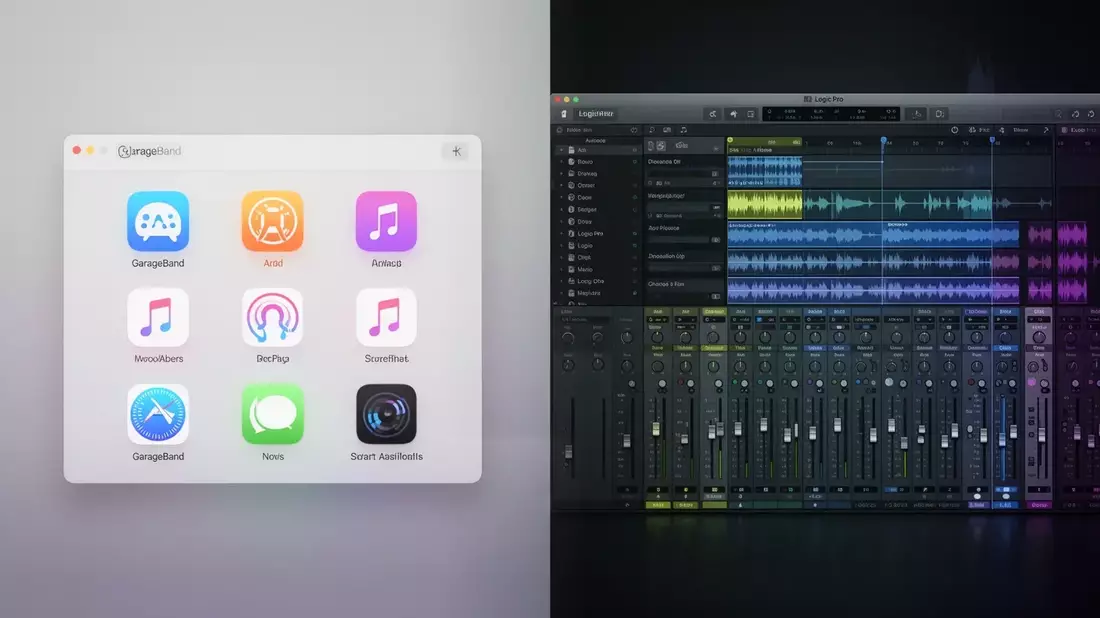Click the bracket icon next to the metronome
This screenshot has width=1100, height=618.
tap(939, 114)
